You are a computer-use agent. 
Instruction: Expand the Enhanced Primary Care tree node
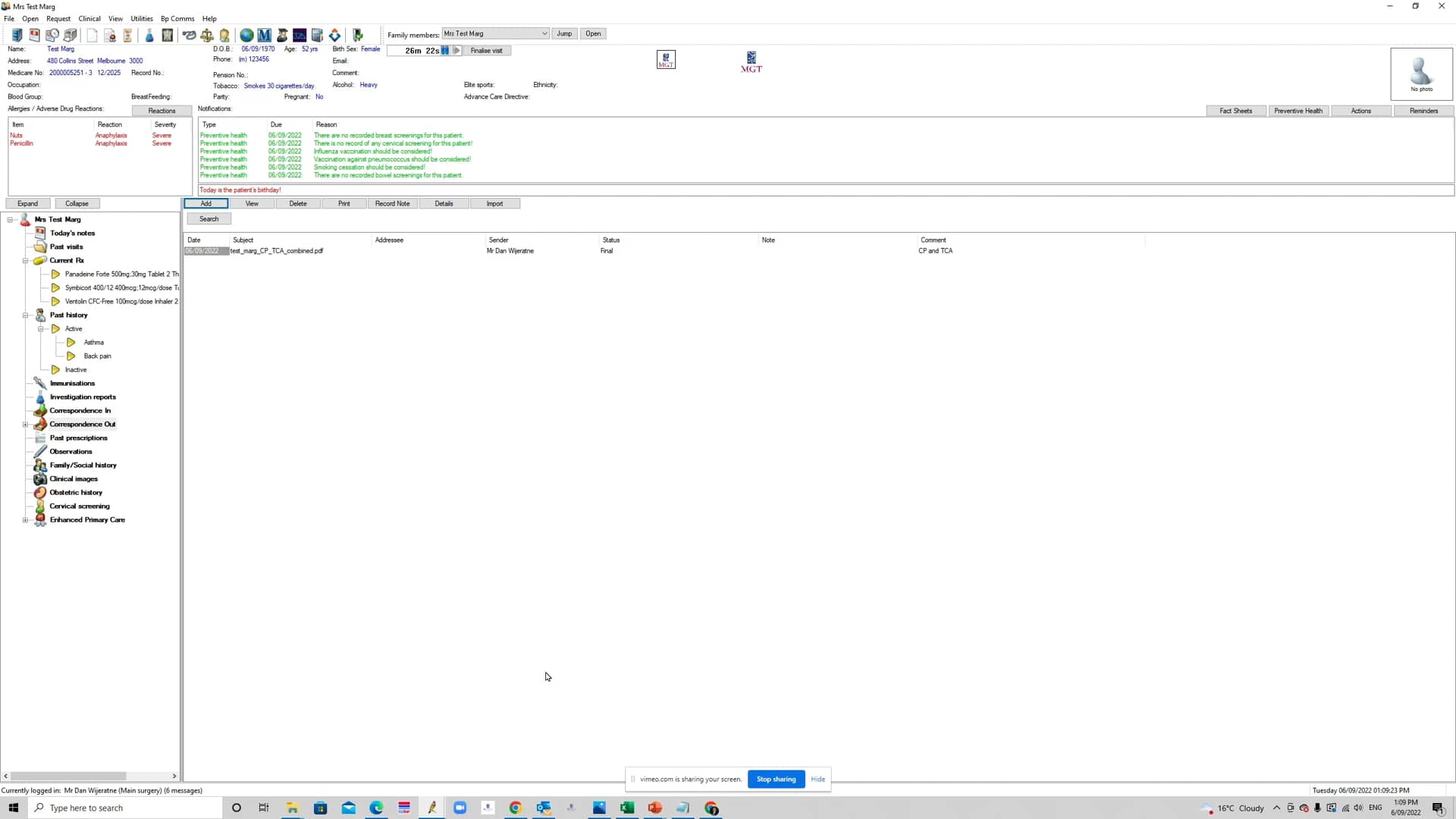click(x=25, y=520)
